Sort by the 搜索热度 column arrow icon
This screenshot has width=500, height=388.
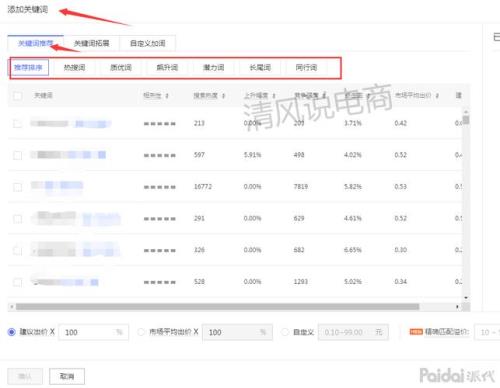coord(223,96)
